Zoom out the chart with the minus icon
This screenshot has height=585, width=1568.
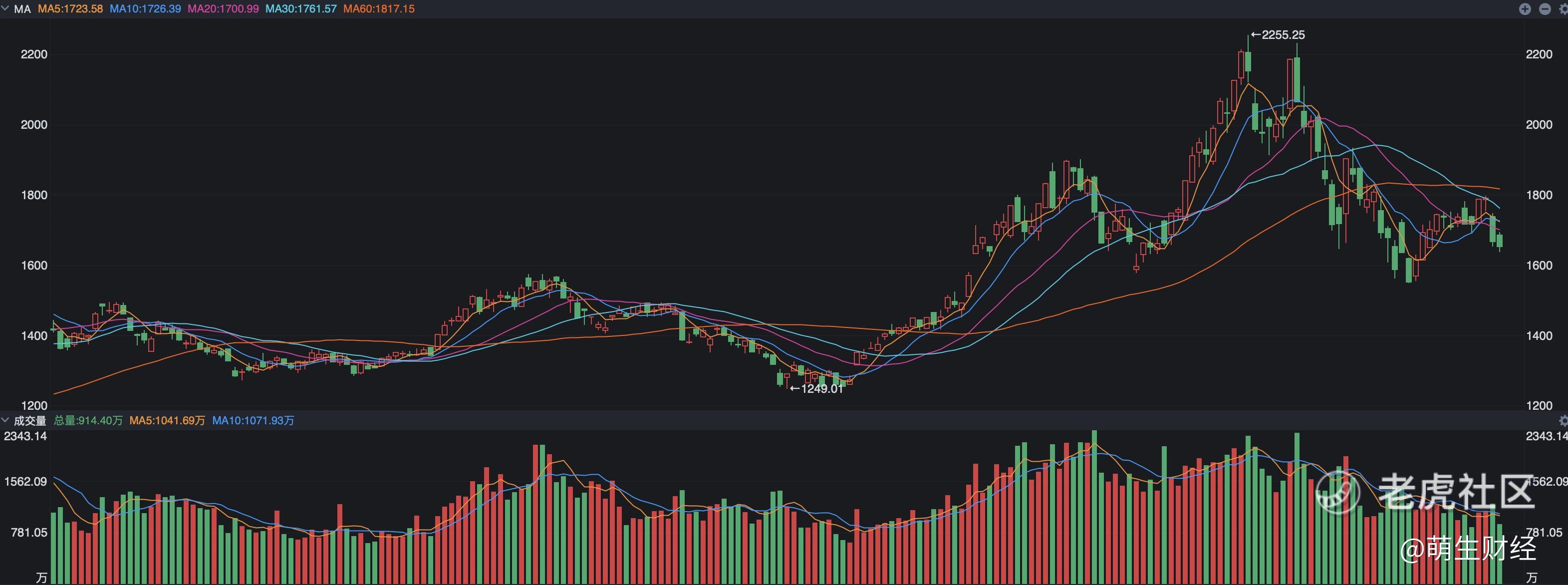(x=1545, y=9)
